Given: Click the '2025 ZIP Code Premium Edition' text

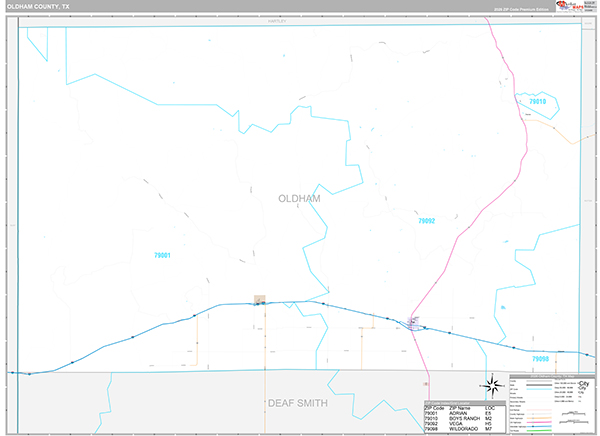Looking at the screenshot, I should pyautogui.click(x=521, y=9).
